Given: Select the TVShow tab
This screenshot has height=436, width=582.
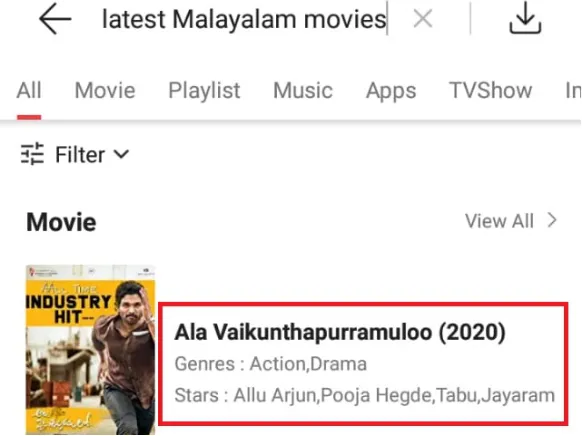Looking at the screenshot, I should tap(490, 90).
